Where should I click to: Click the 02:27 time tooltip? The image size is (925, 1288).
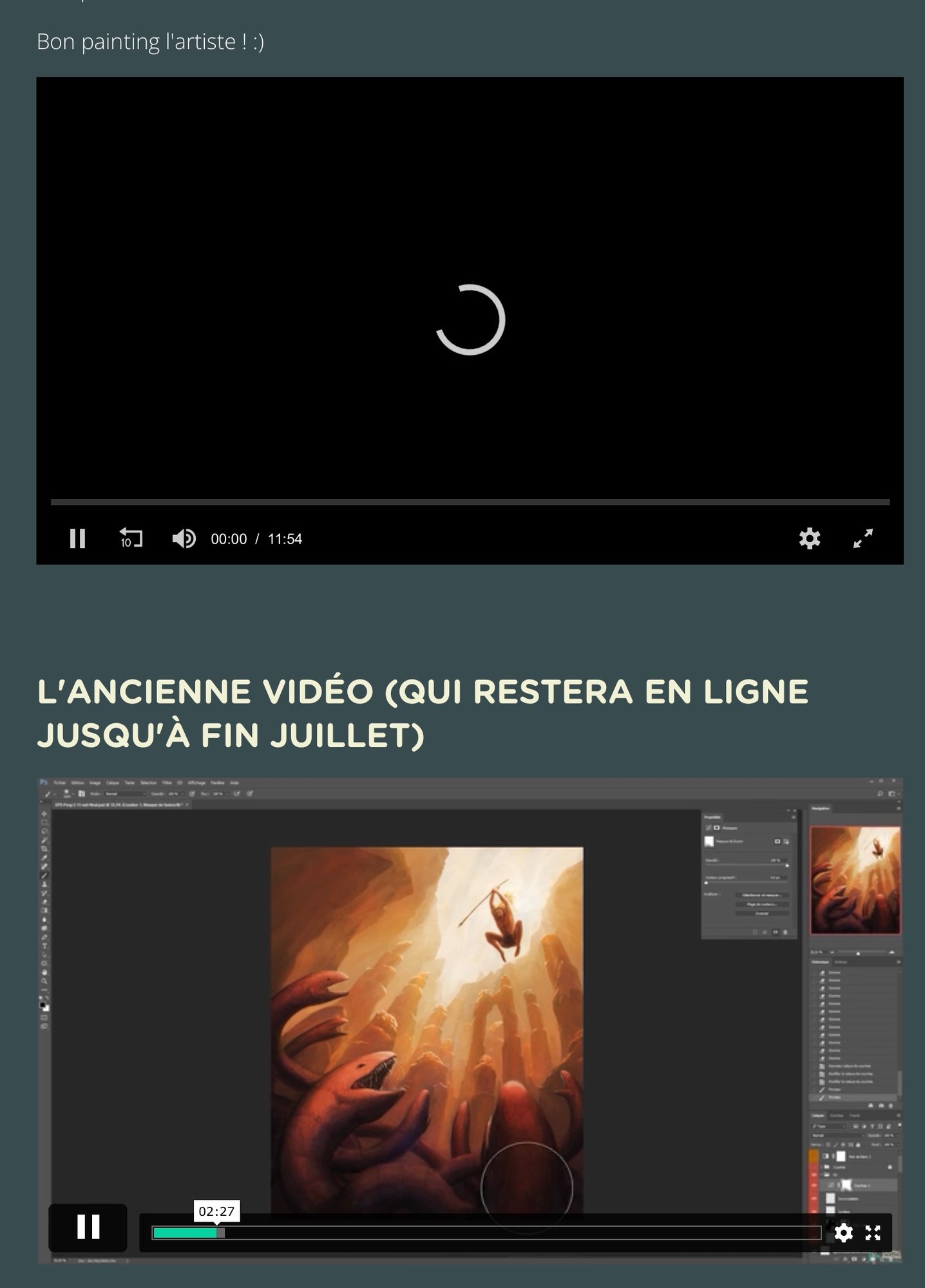coord(216,1211)
